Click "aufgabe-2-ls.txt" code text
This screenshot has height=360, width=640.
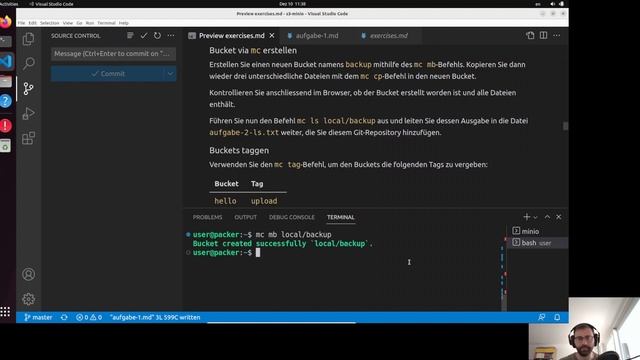244,133
